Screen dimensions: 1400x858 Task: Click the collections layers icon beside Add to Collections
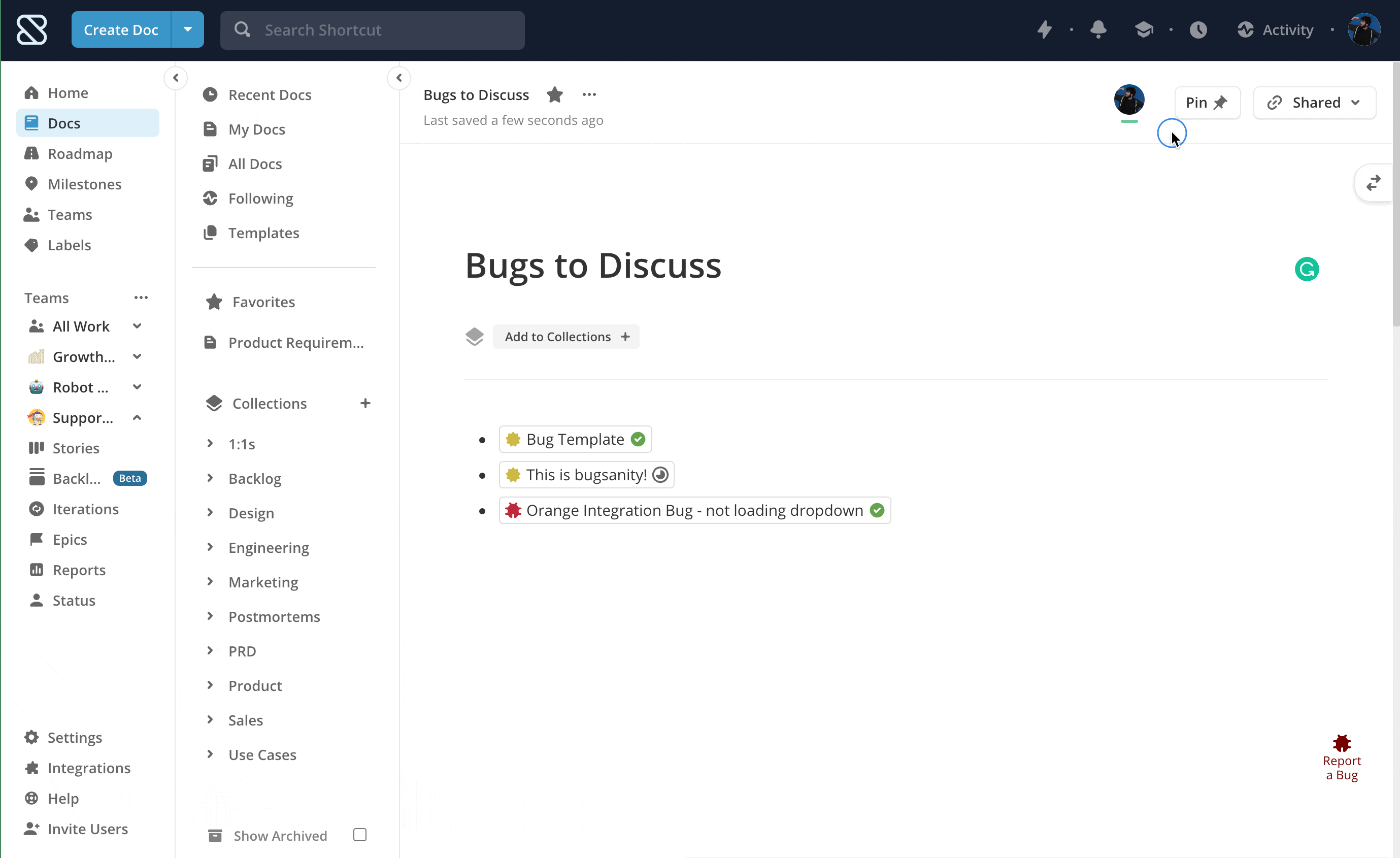(475, 337)
